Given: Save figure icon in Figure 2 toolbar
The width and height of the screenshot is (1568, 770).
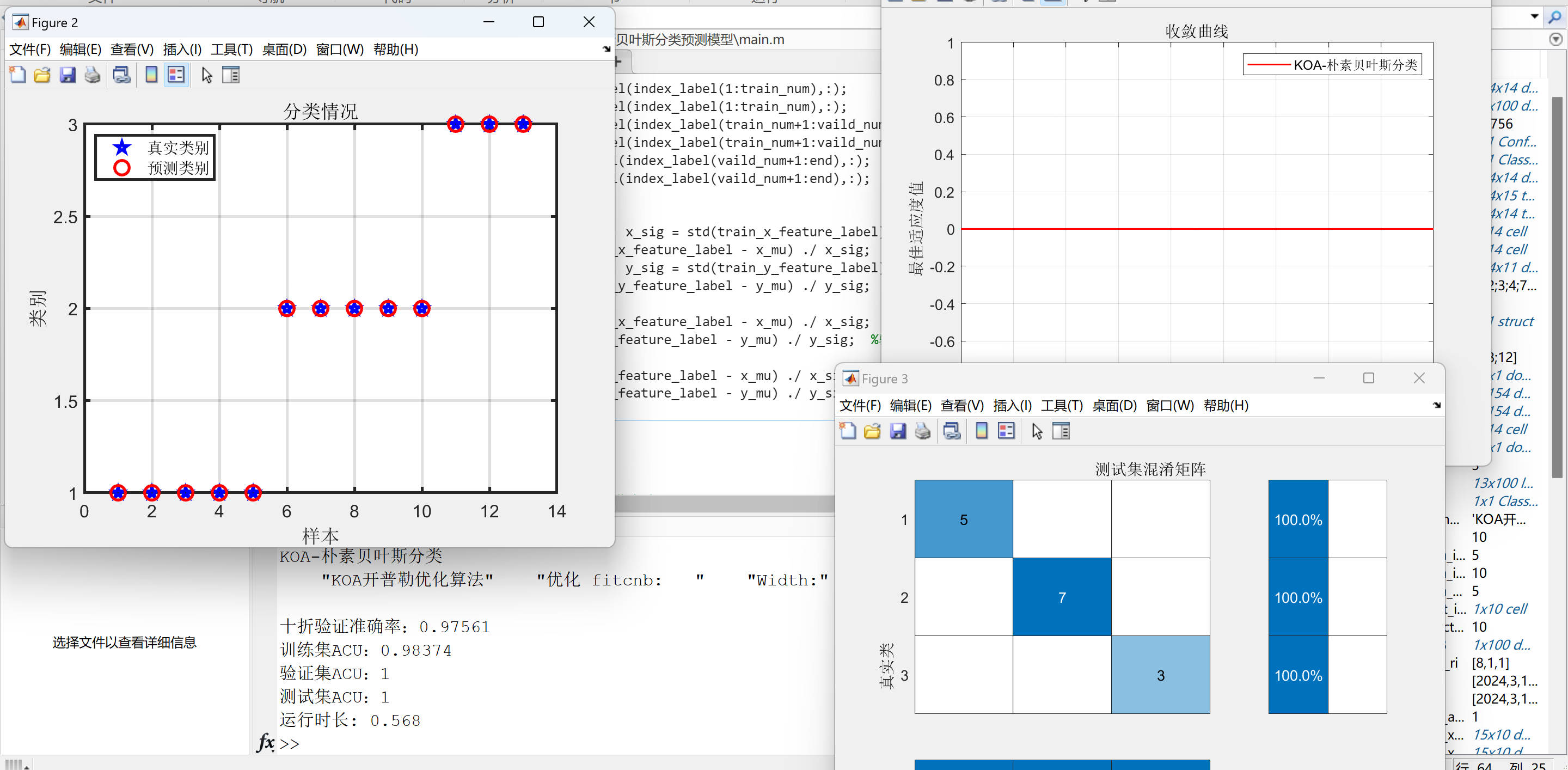Looking at the screenshot, I should (x=67, y=75).
